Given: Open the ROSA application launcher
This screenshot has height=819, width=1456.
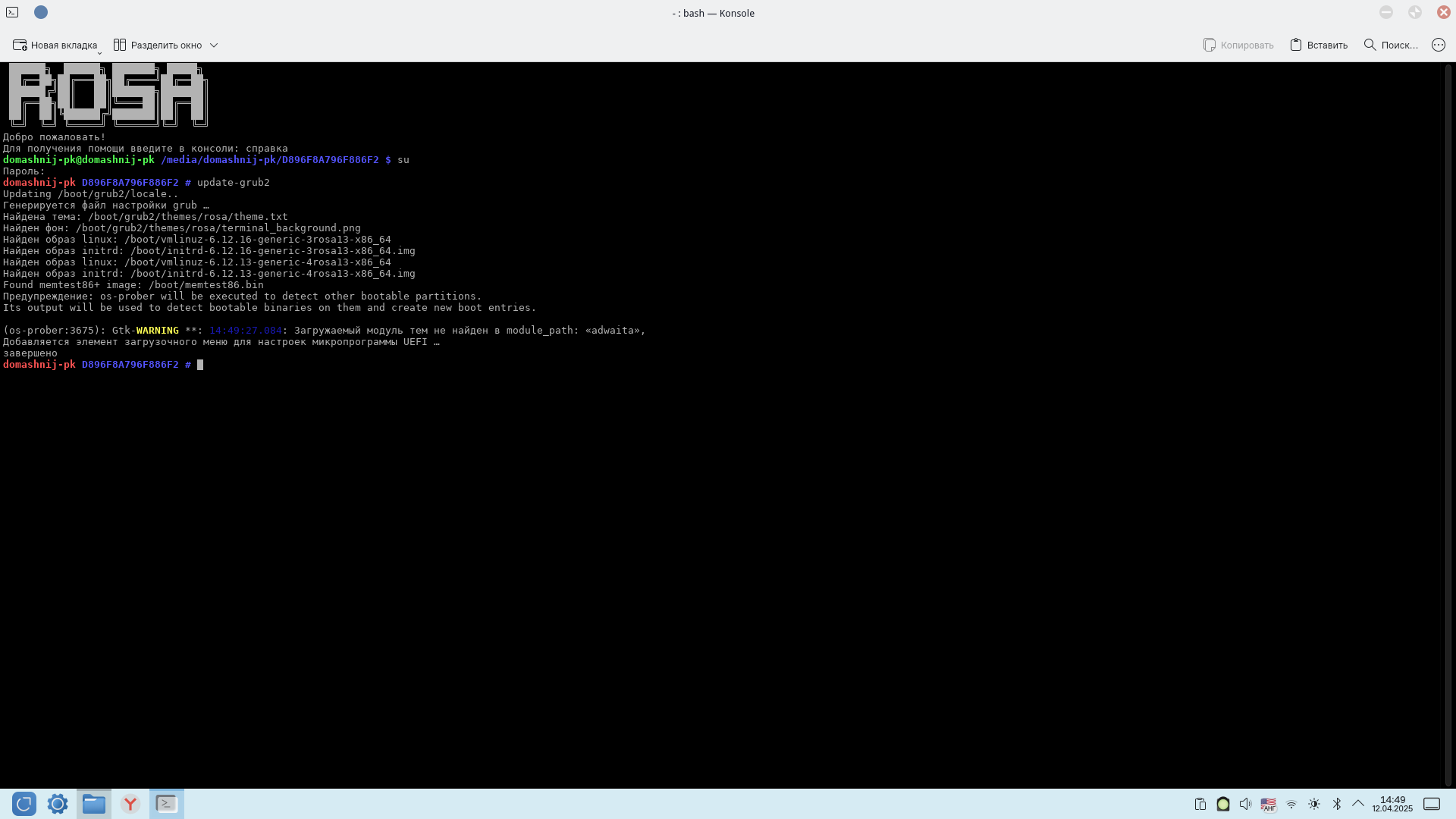Looking at the screenshot, I should [x=24, y=804].
